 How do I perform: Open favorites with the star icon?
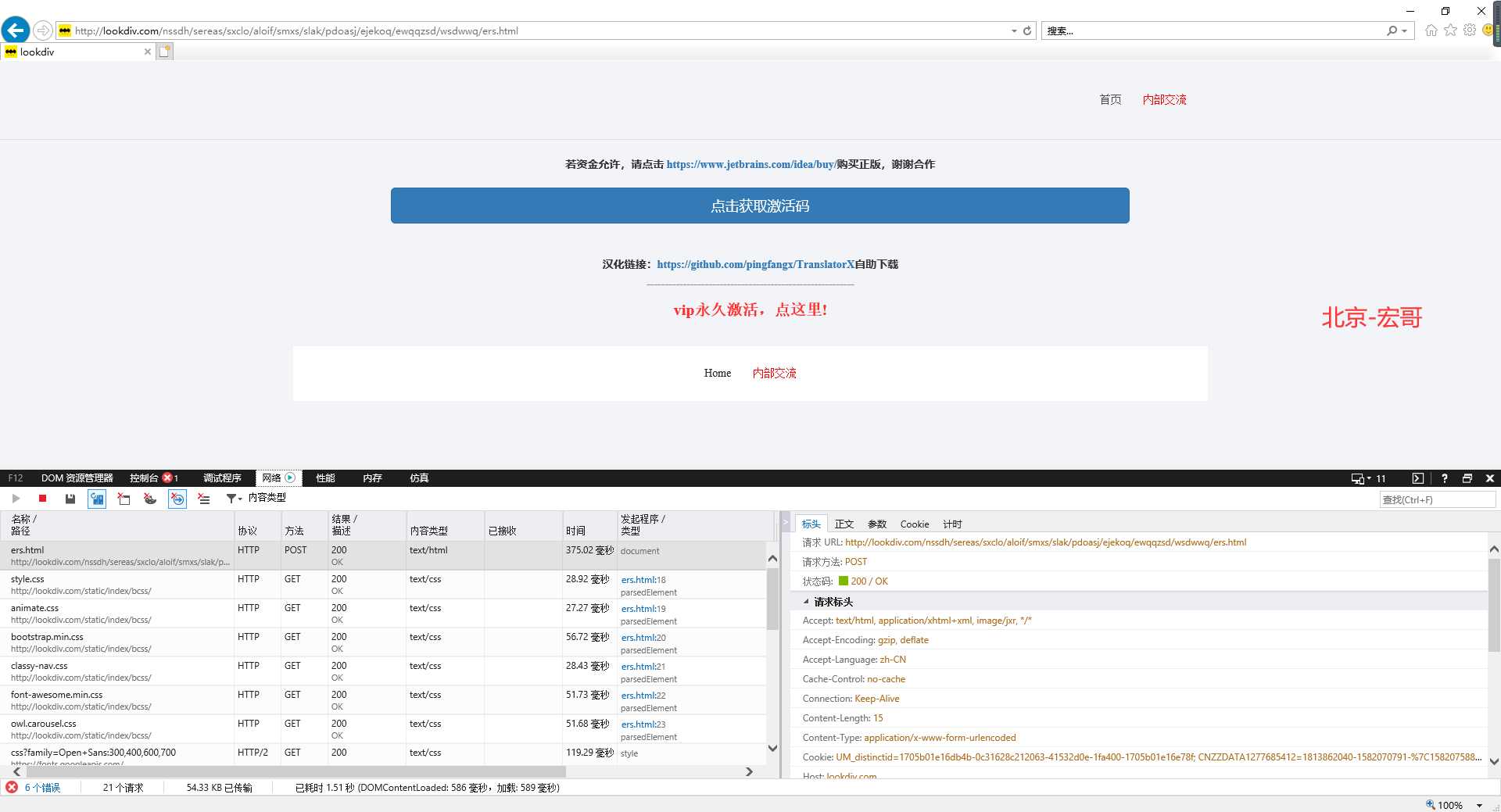point(1451,30)
